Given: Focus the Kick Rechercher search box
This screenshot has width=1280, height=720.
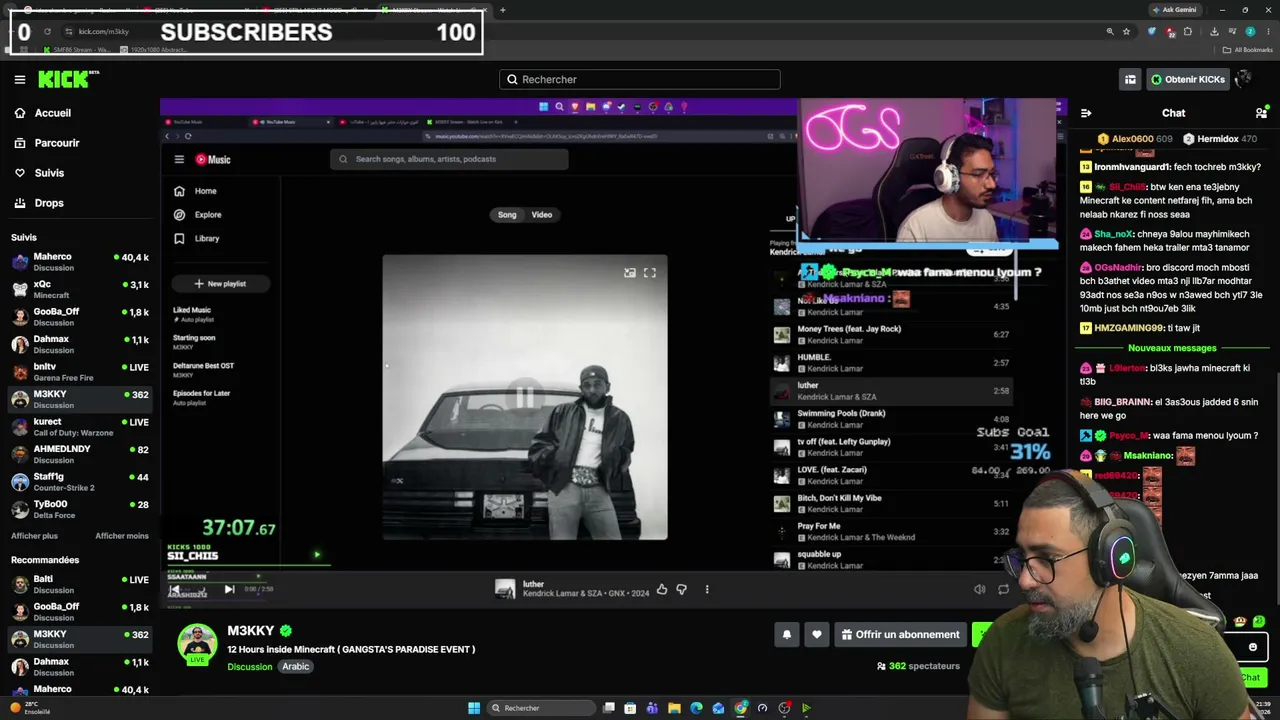Looking at the screenshot, I should (x=640, y=79).
